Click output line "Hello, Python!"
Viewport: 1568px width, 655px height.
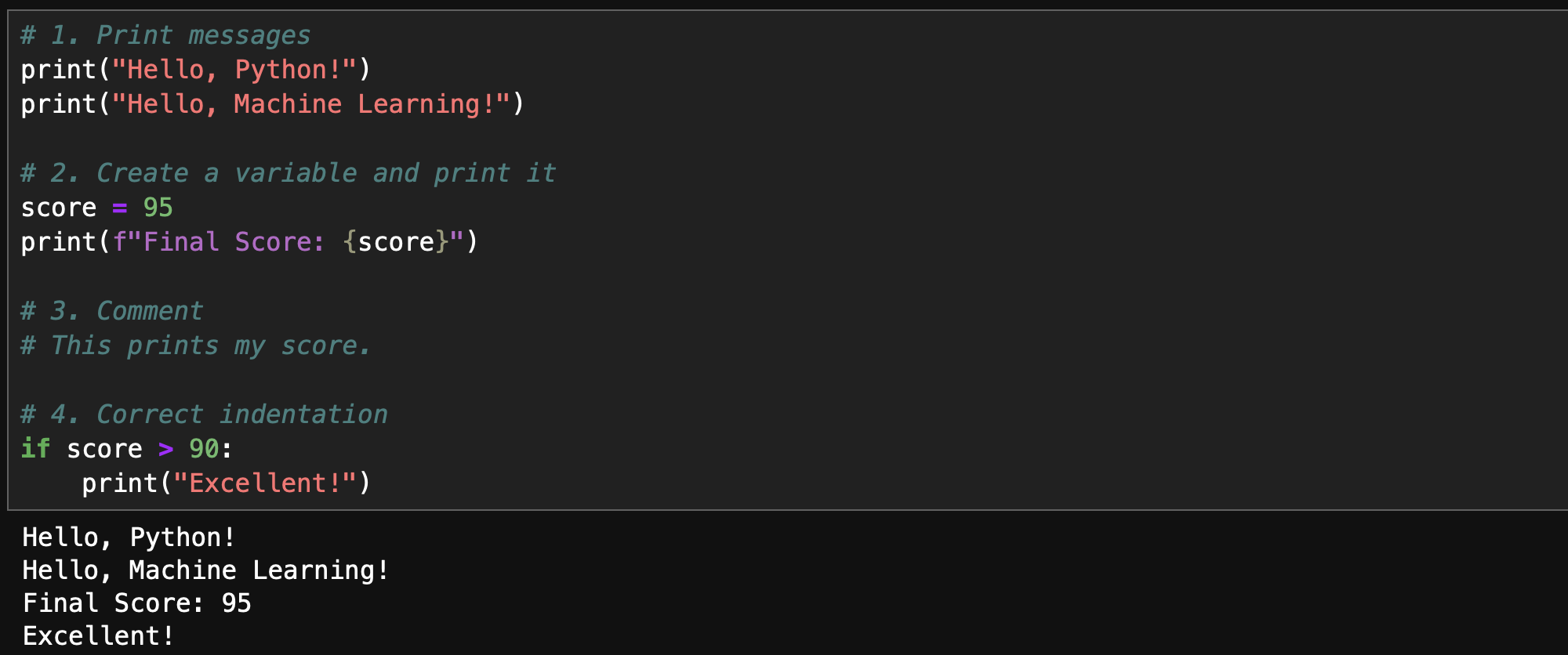pos(129,537)
